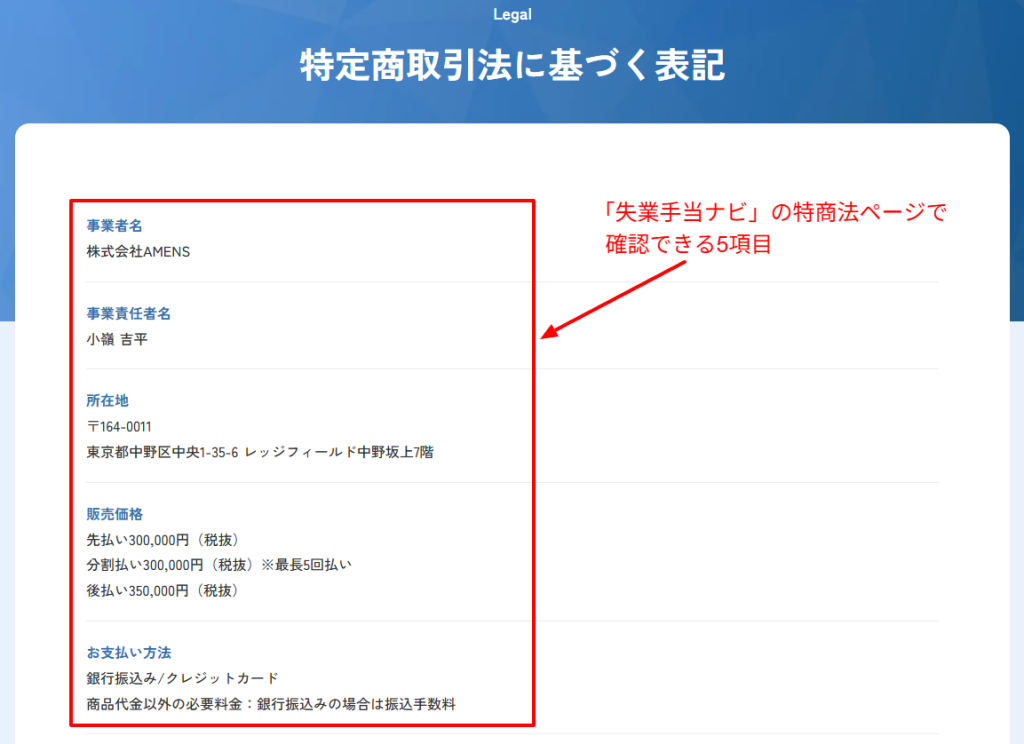Select the label 事業者名
Image resolution: width=1024 pixels, height=744 pixels.
[114, 226]
